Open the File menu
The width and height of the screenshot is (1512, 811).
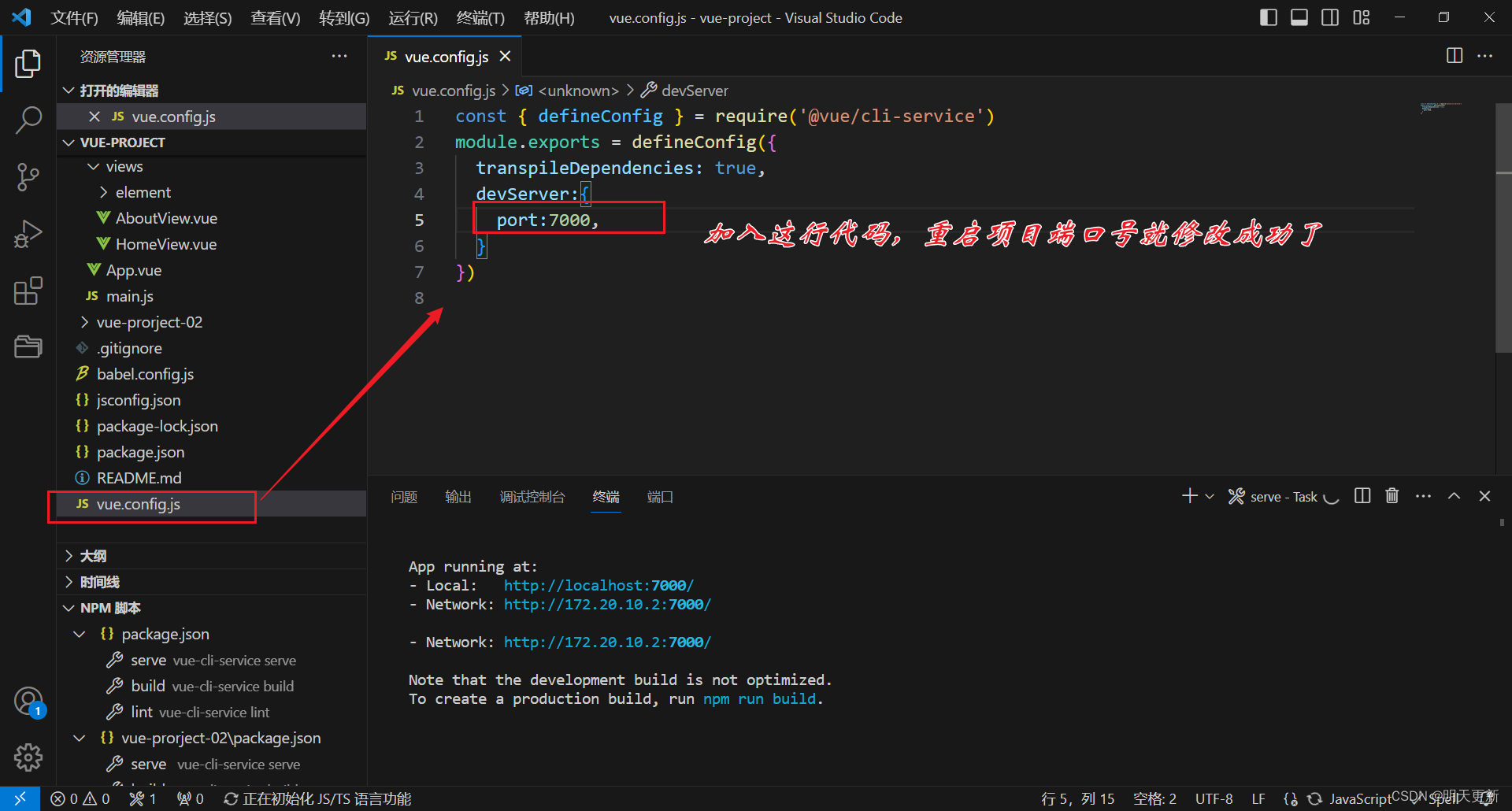pyautogui.click(x=74, y=17)
